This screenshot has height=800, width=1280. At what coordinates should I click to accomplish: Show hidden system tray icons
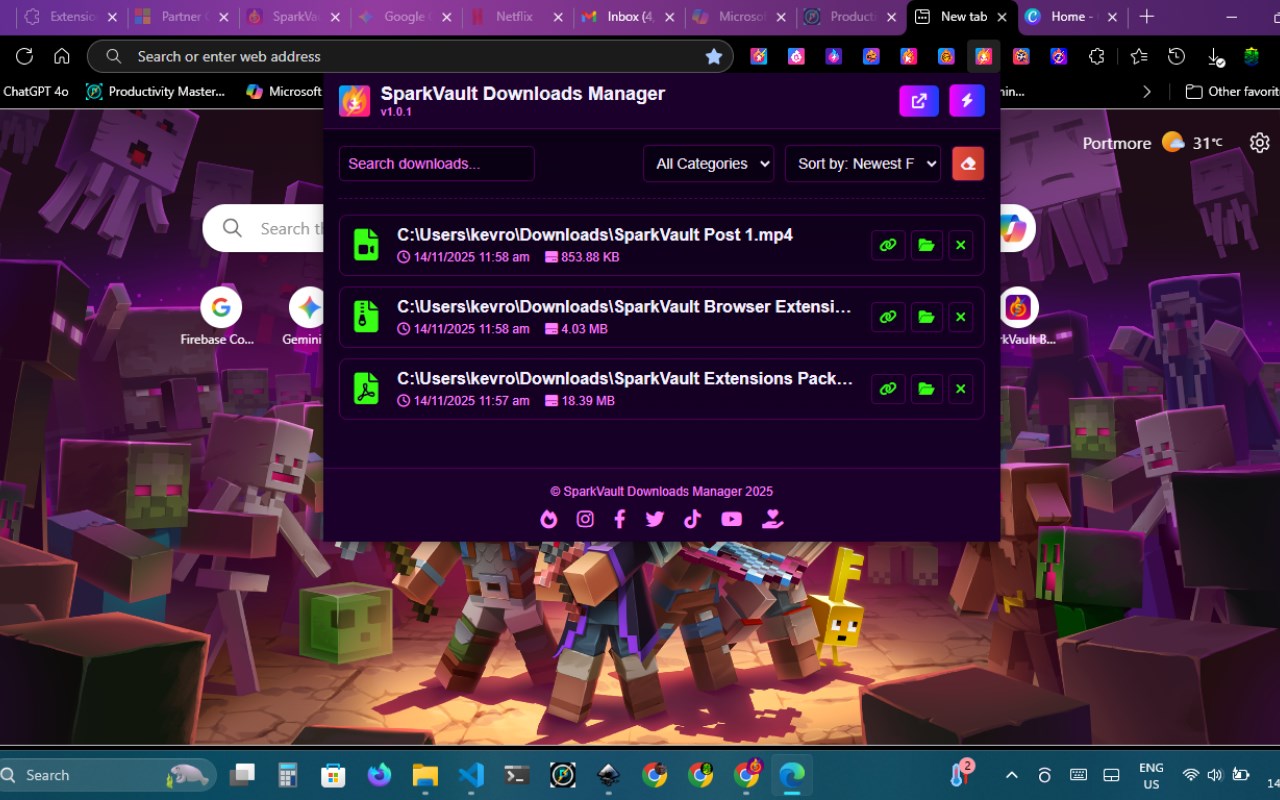pyautogui.click(x=1011, y=775)
